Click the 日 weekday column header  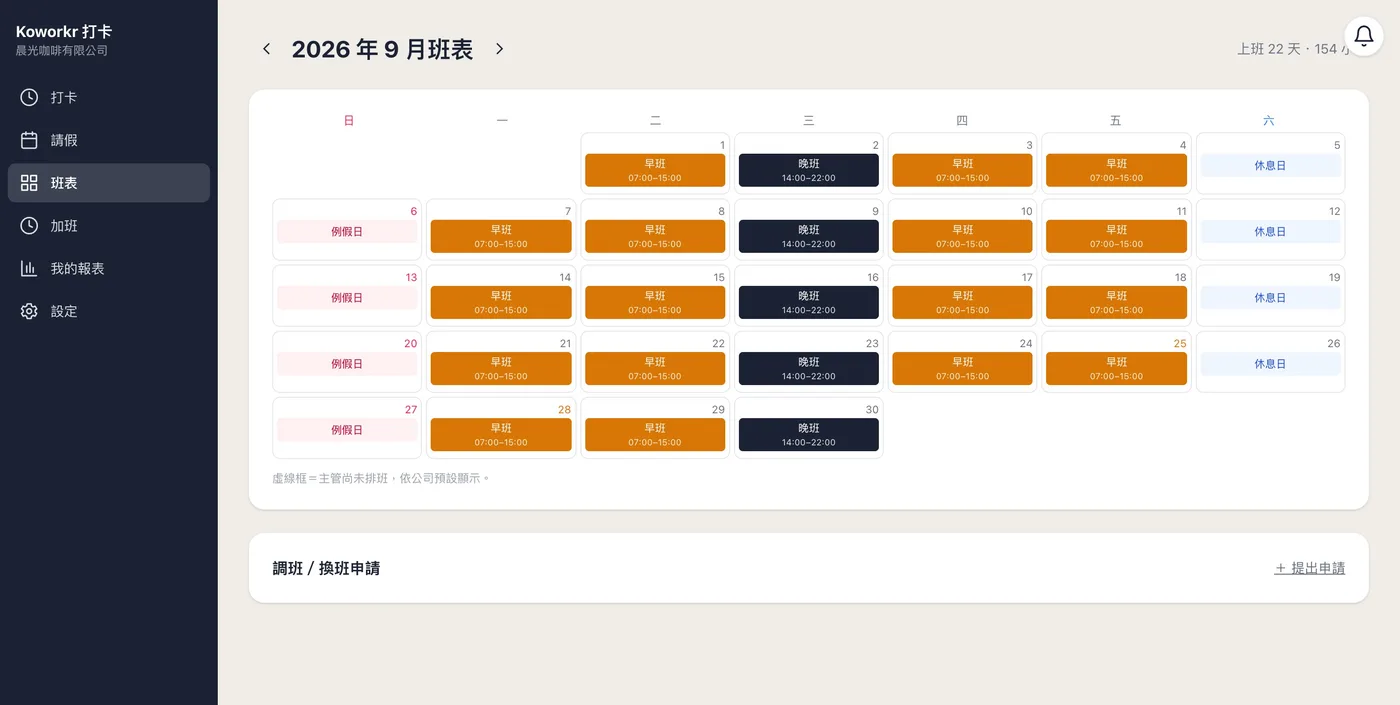click(348, 121)
